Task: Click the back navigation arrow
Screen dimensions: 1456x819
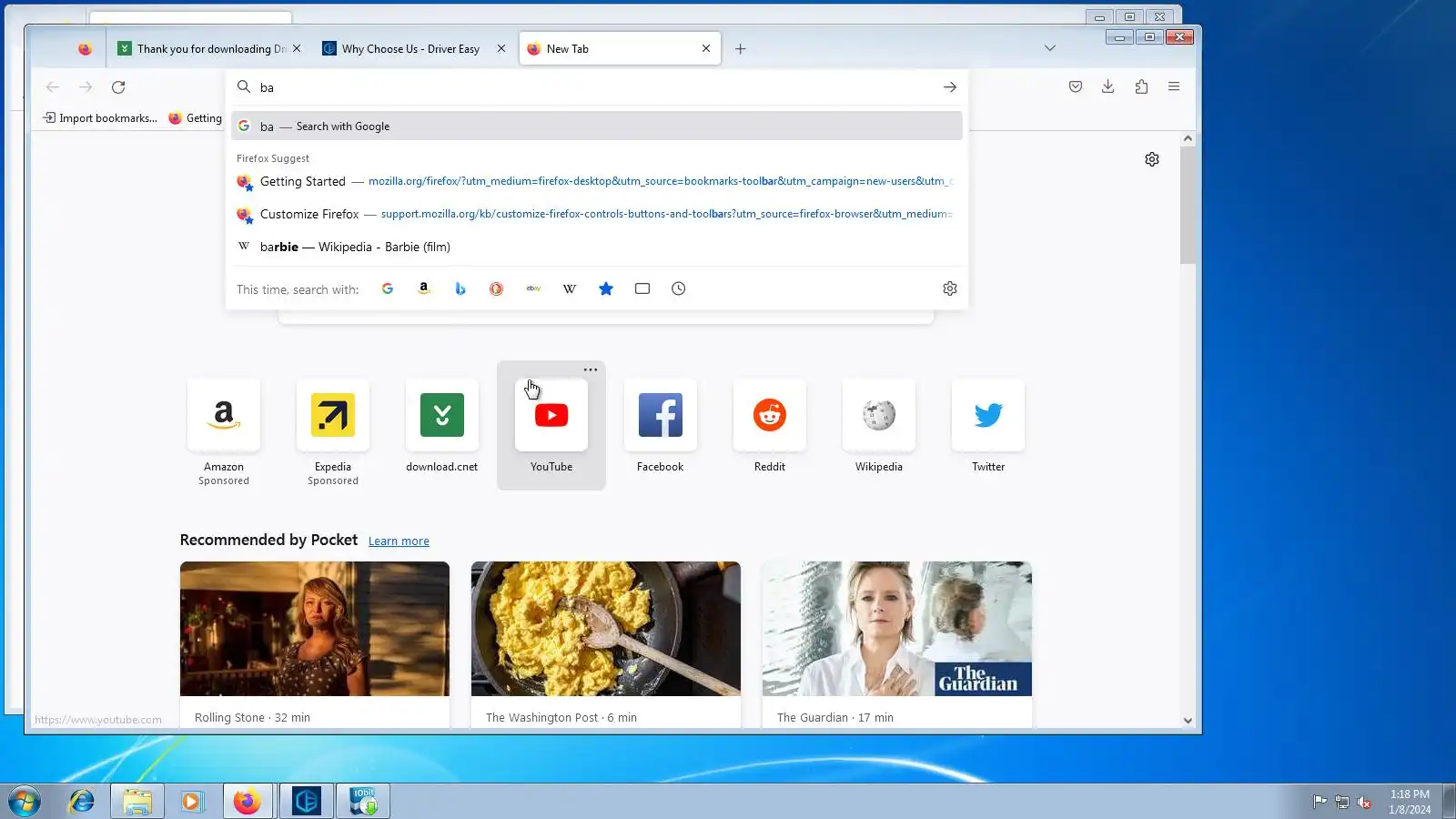Action: [x=53, y=87]
